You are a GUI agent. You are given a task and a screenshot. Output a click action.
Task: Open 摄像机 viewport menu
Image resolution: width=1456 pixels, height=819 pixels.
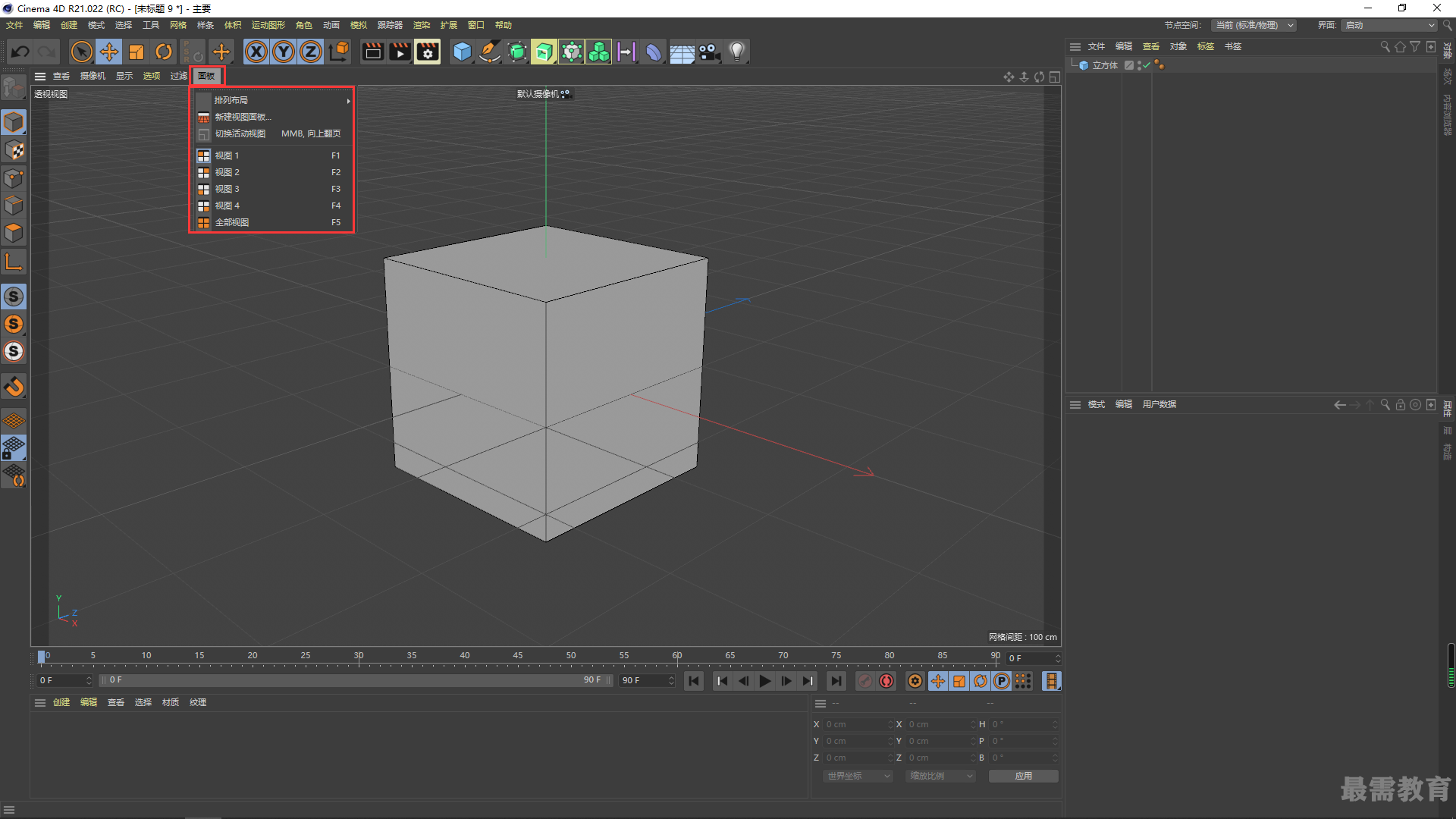coord(93,76)
